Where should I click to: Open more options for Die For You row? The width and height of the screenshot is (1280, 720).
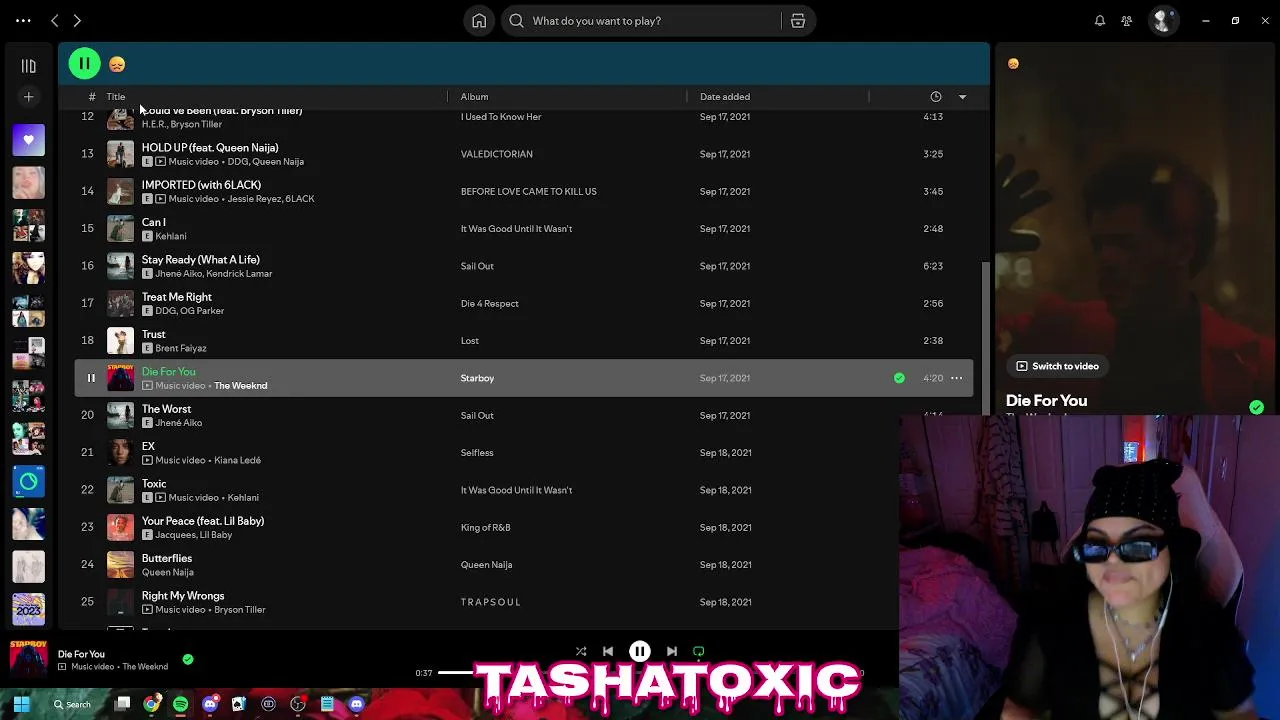[956, 378]
